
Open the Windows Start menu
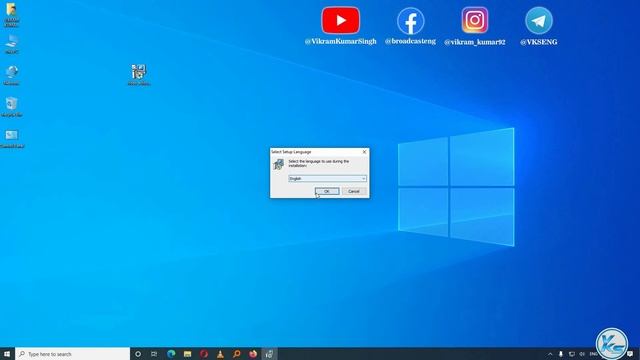coord(7,354)
